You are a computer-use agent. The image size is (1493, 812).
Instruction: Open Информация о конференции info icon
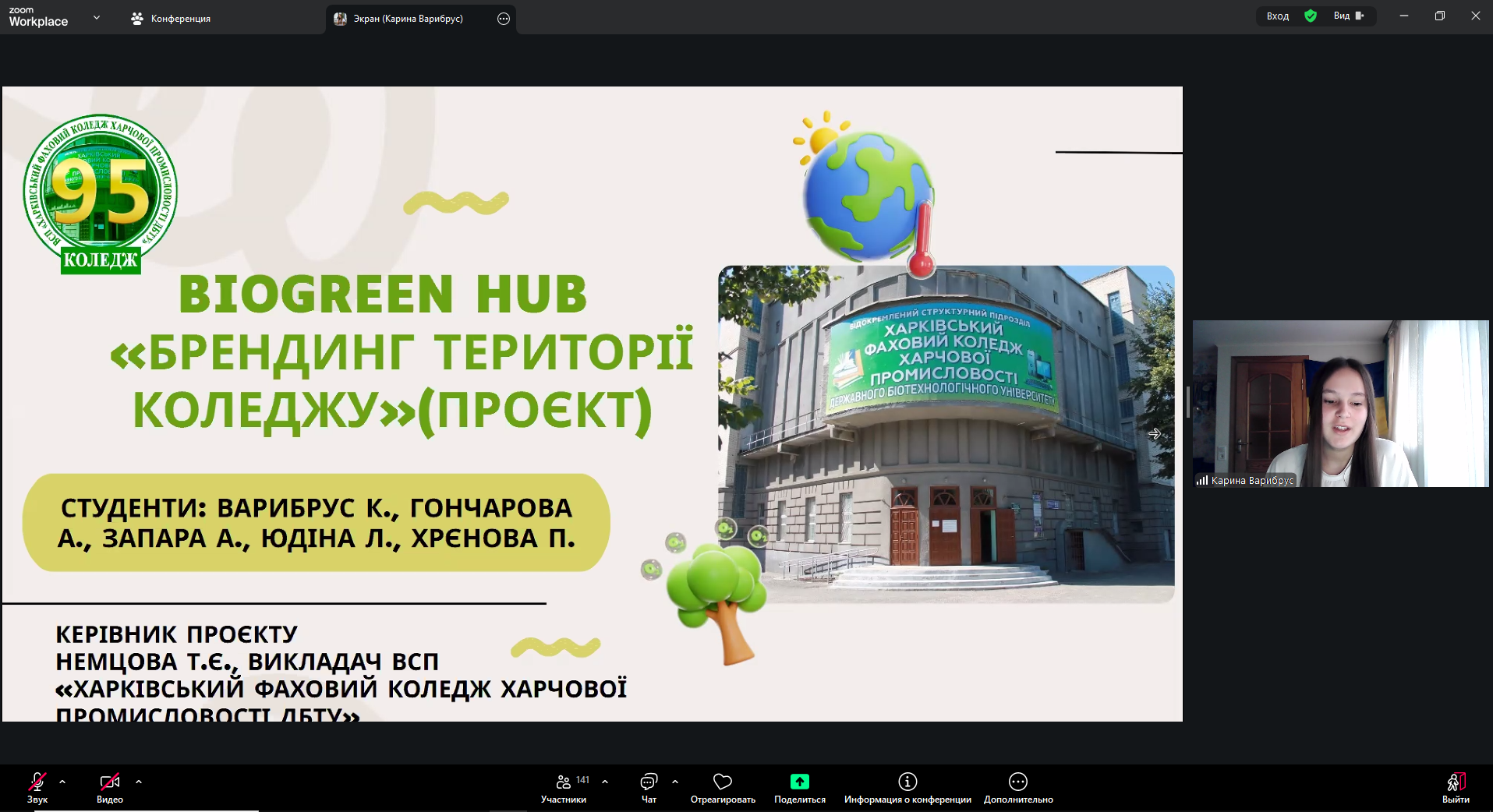pyautogui.click(x=907, y=782)
